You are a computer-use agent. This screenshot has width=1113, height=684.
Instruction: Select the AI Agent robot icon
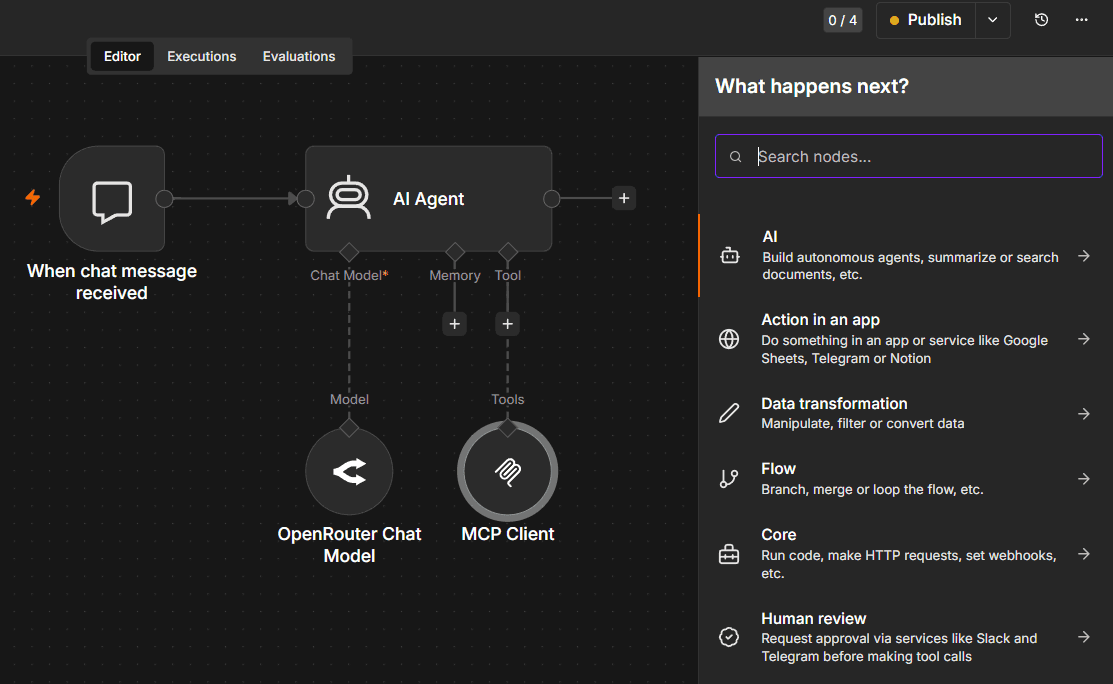tap(349, 197)
